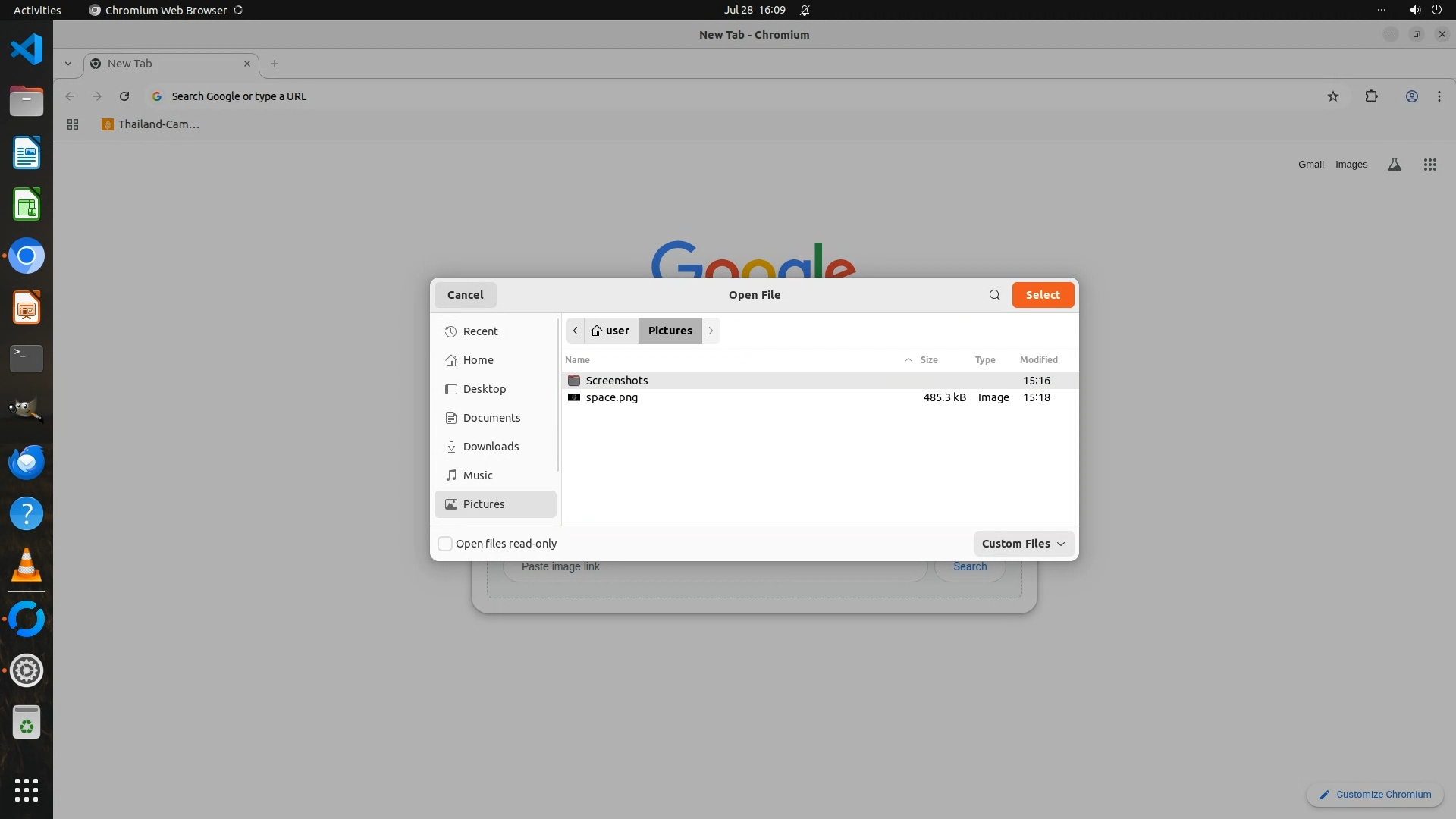Click the Search Labs flask icon
Viewport: 1456px width, 819px height.
click(x=1394, y=165)
